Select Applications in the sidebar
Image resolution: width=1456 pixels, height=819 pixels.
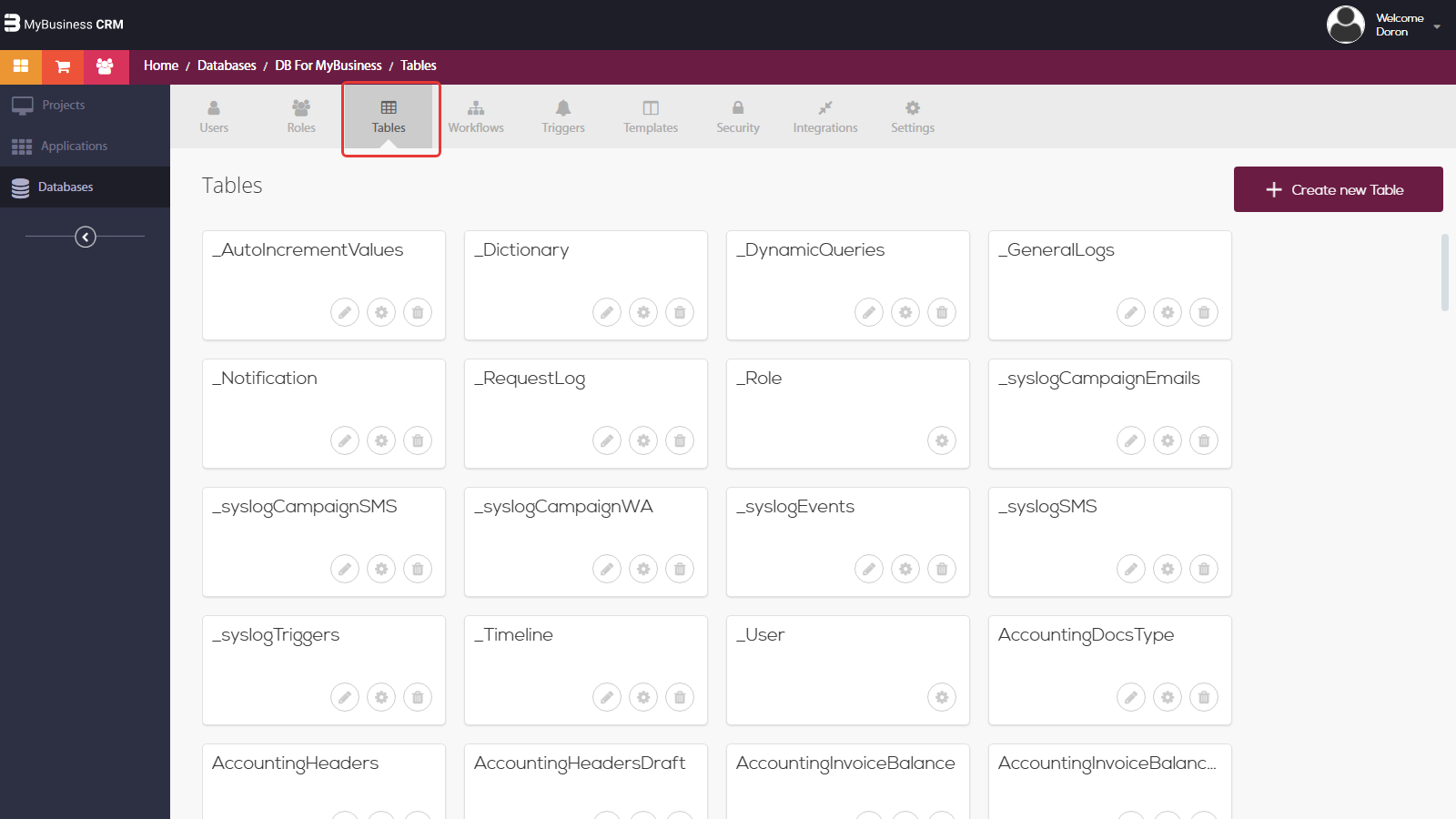tap(85, 146)
